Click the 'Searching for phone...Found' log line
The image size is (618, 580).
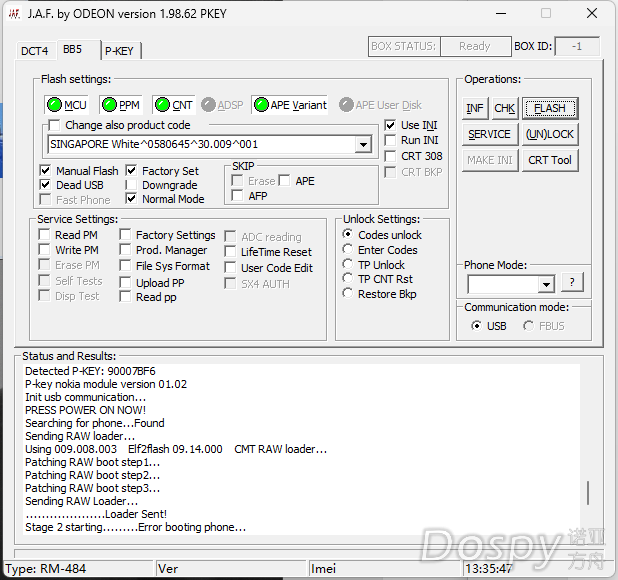click(95, 423)
